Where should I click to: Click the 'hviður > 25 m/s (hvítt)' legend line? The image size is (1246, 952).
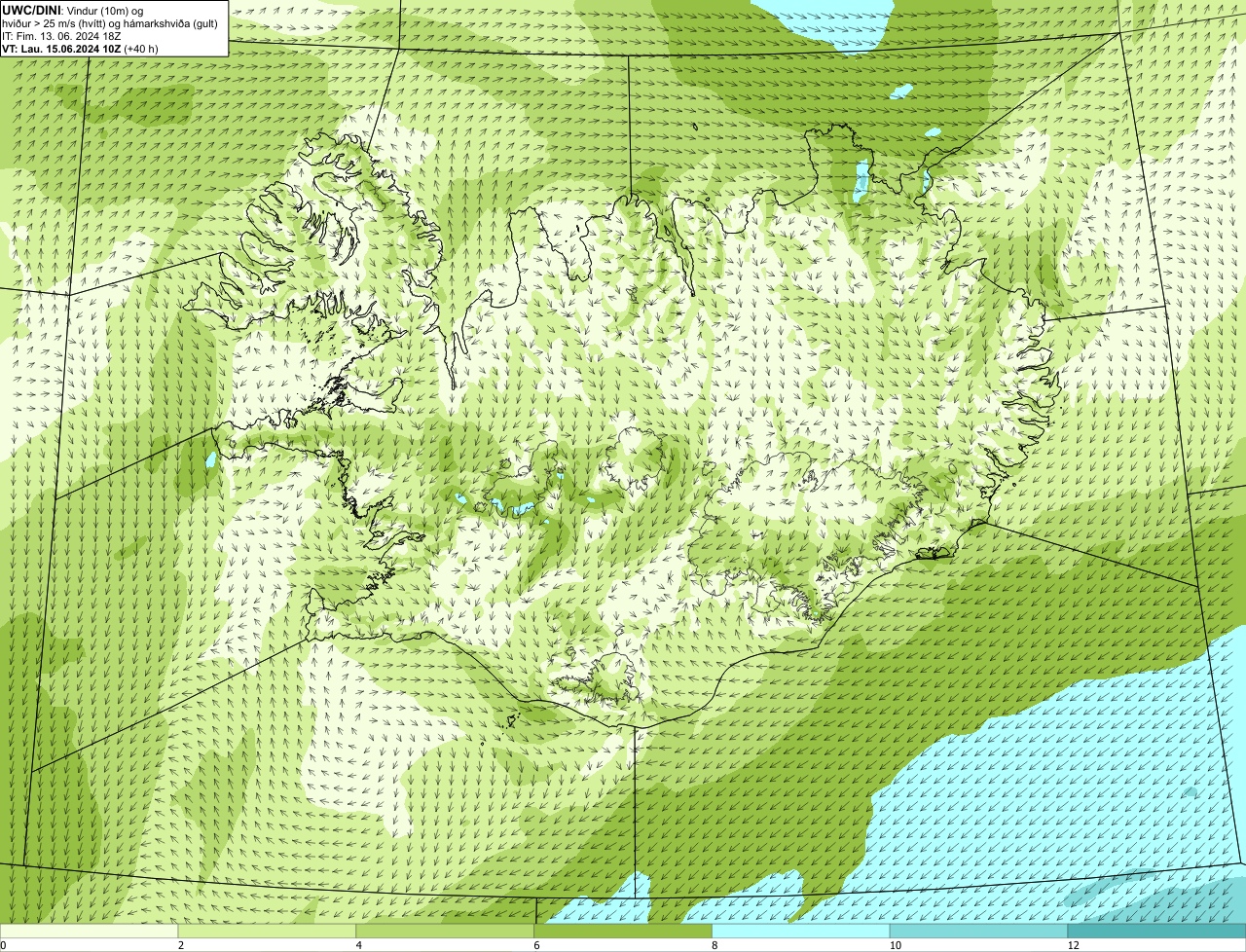tap(111, 22)
